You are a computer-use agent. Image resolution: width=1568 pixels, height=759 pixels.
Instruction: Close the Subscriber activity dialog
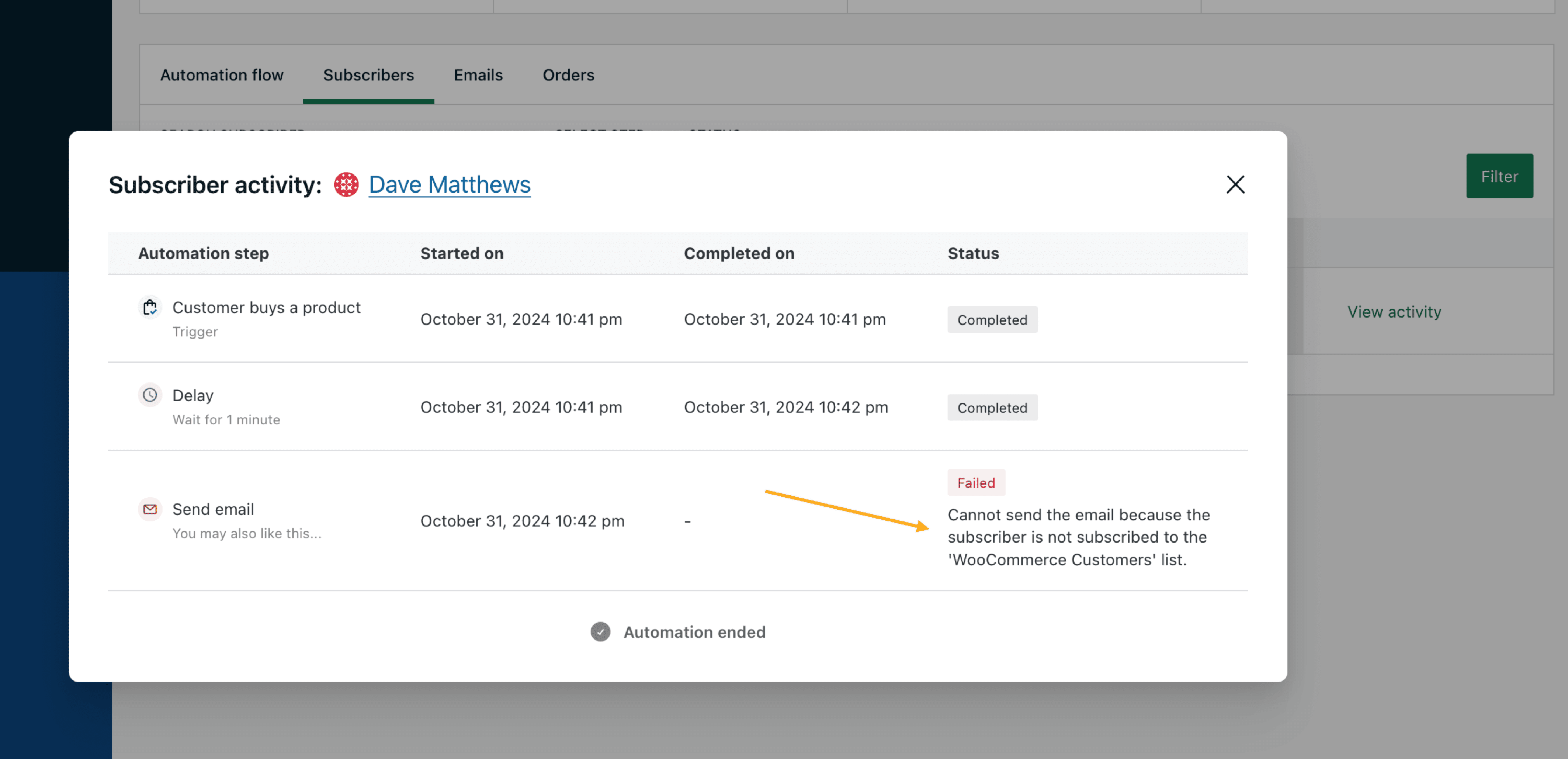(x=1235, y=184)
